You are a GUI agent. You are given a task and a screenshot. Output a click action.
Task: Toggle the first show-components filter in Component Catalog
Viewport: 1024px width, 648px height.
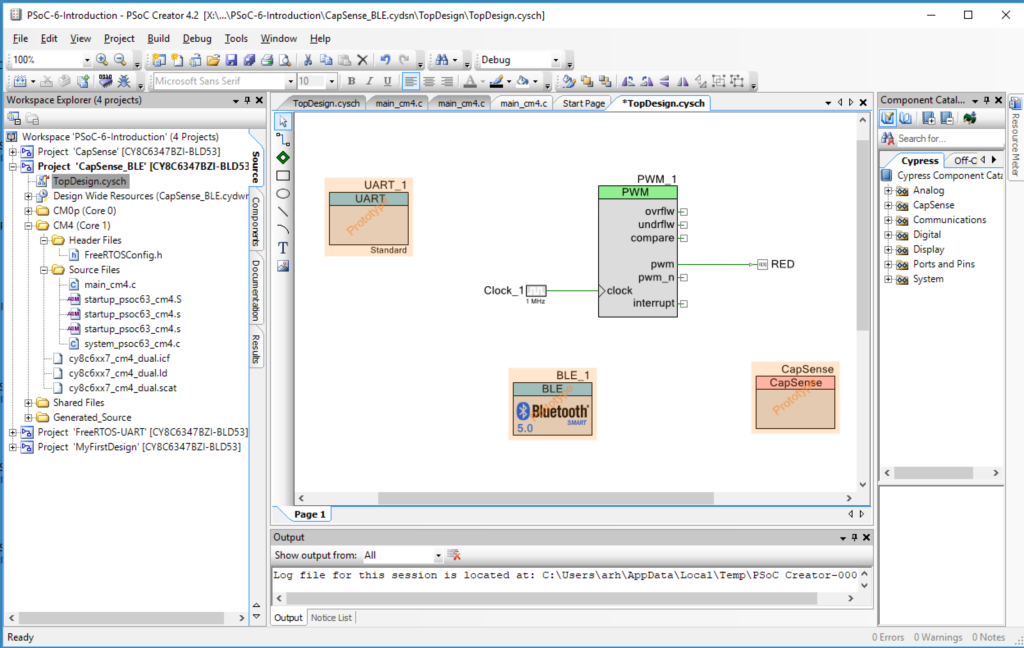888,118
